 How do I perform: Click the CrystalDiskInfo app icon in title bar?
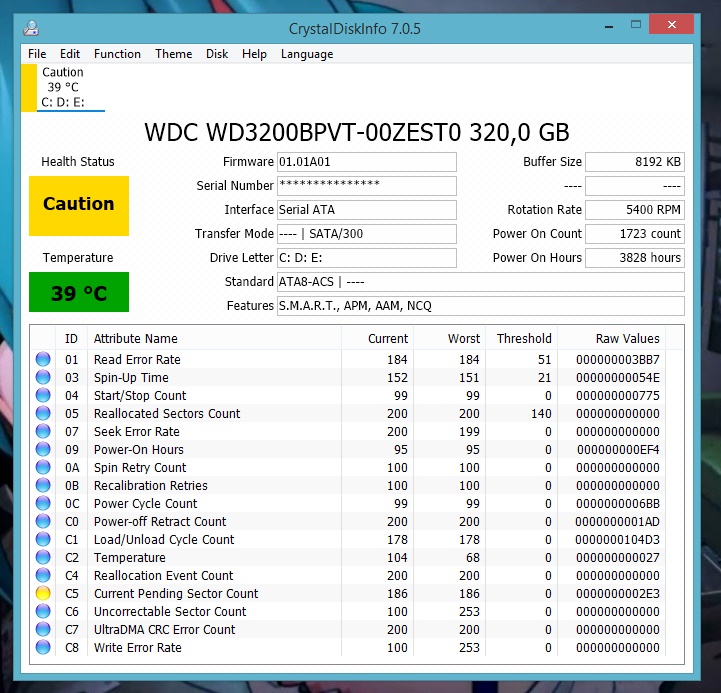click(31, 29)
